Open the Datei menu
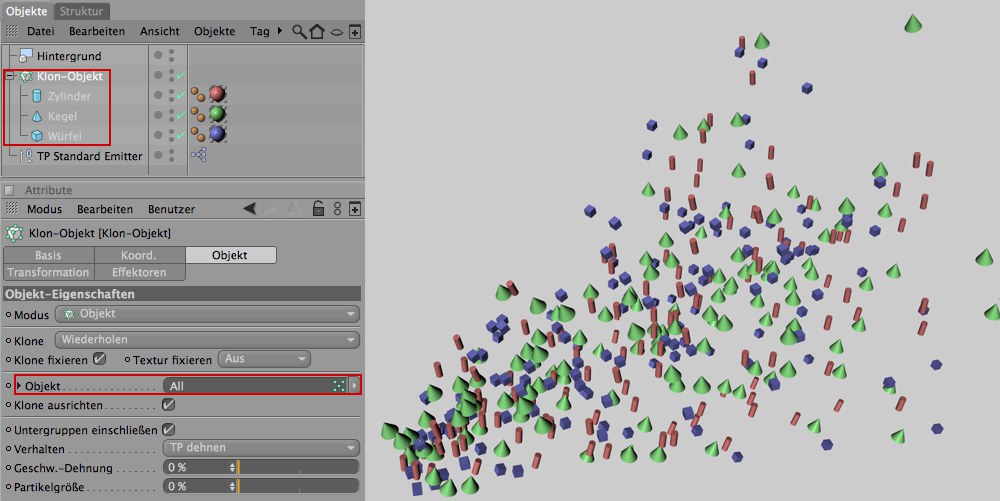1000x501 pixels. (x=41, y=32)
